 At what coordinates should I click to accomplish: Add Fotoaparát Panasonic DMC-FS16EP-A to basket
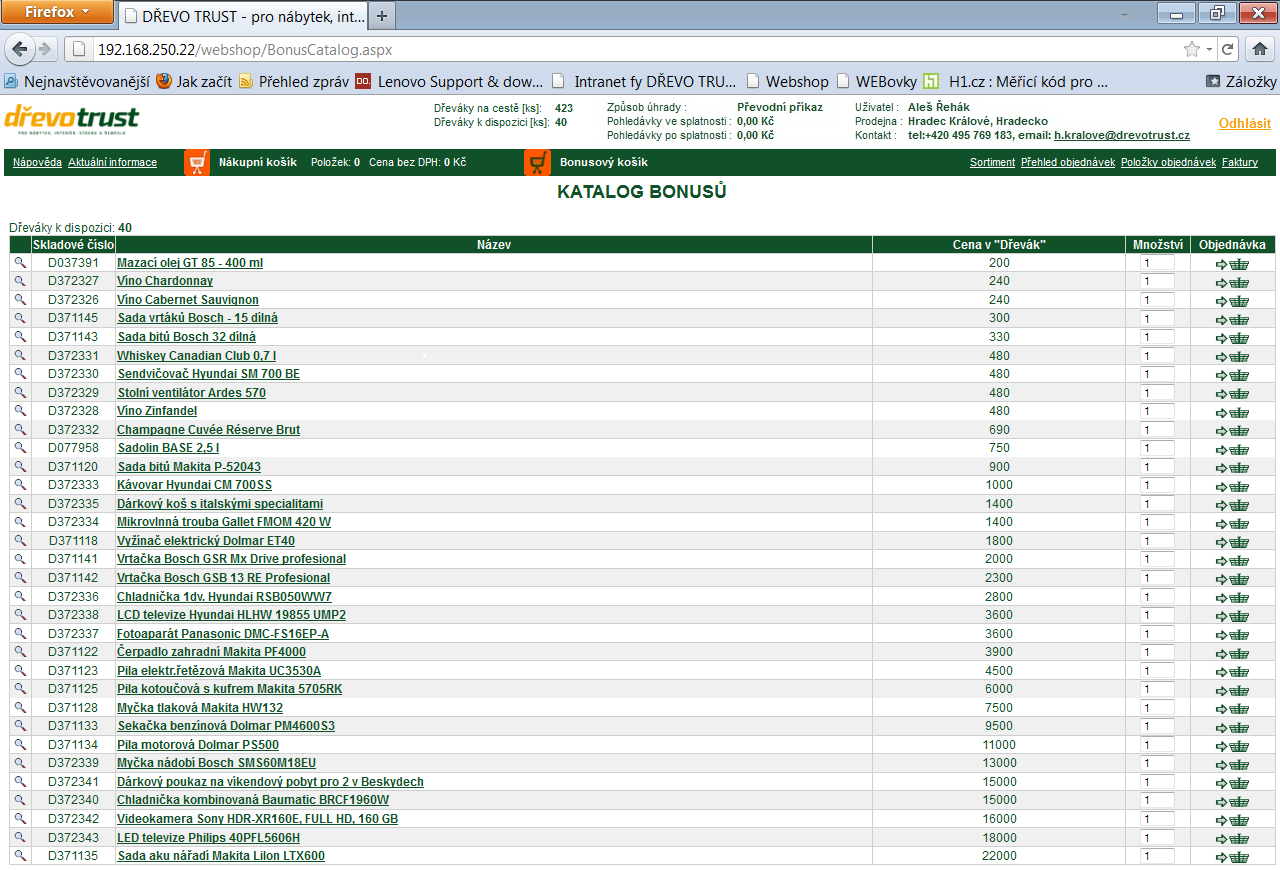coord(1233,634)
